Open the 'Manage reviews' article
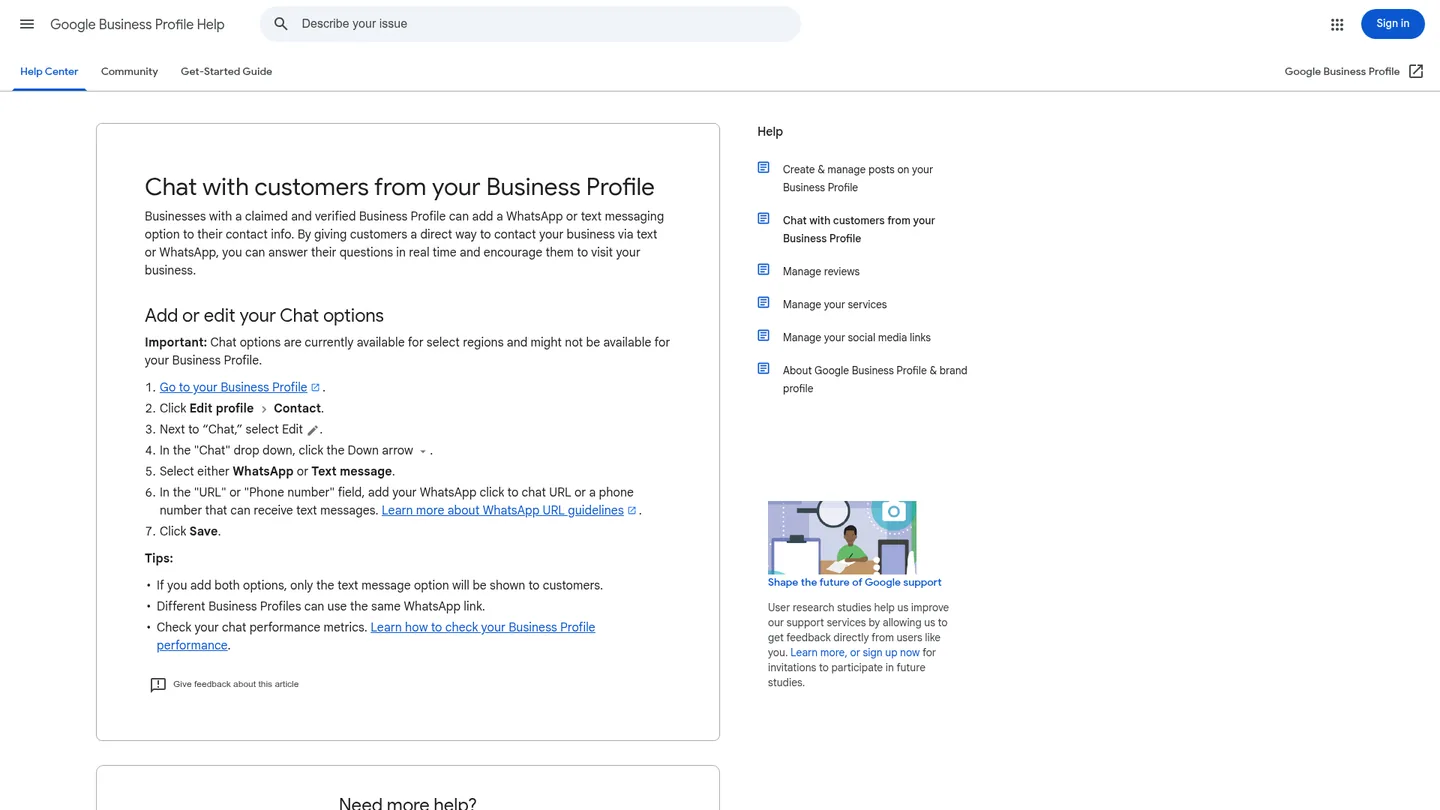1440x810 pixels. (x=821, y=272)
